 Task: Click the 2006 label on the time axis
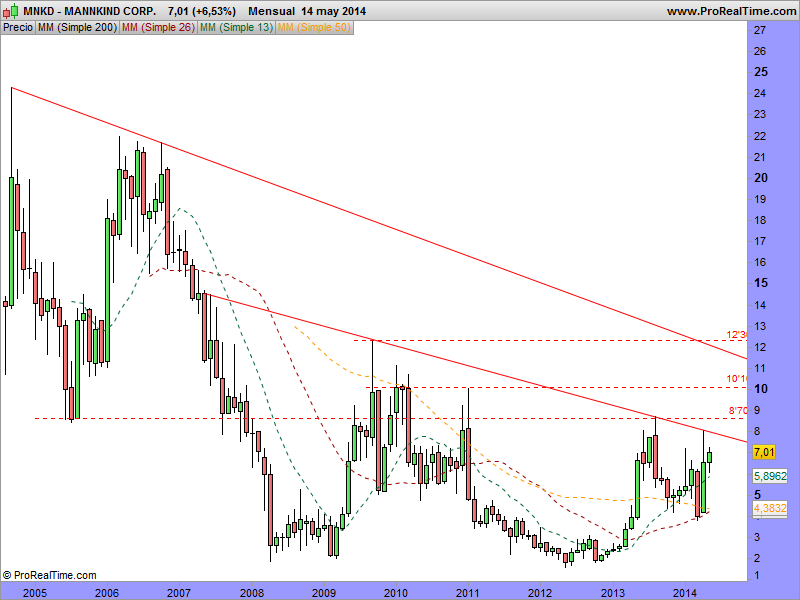tap(107, 592)
